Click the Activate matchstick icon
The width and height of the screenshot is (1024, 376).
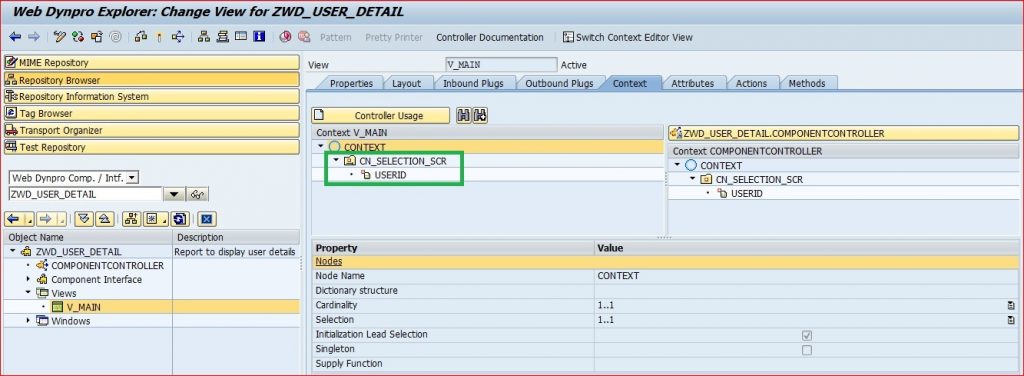click(159, 37)
